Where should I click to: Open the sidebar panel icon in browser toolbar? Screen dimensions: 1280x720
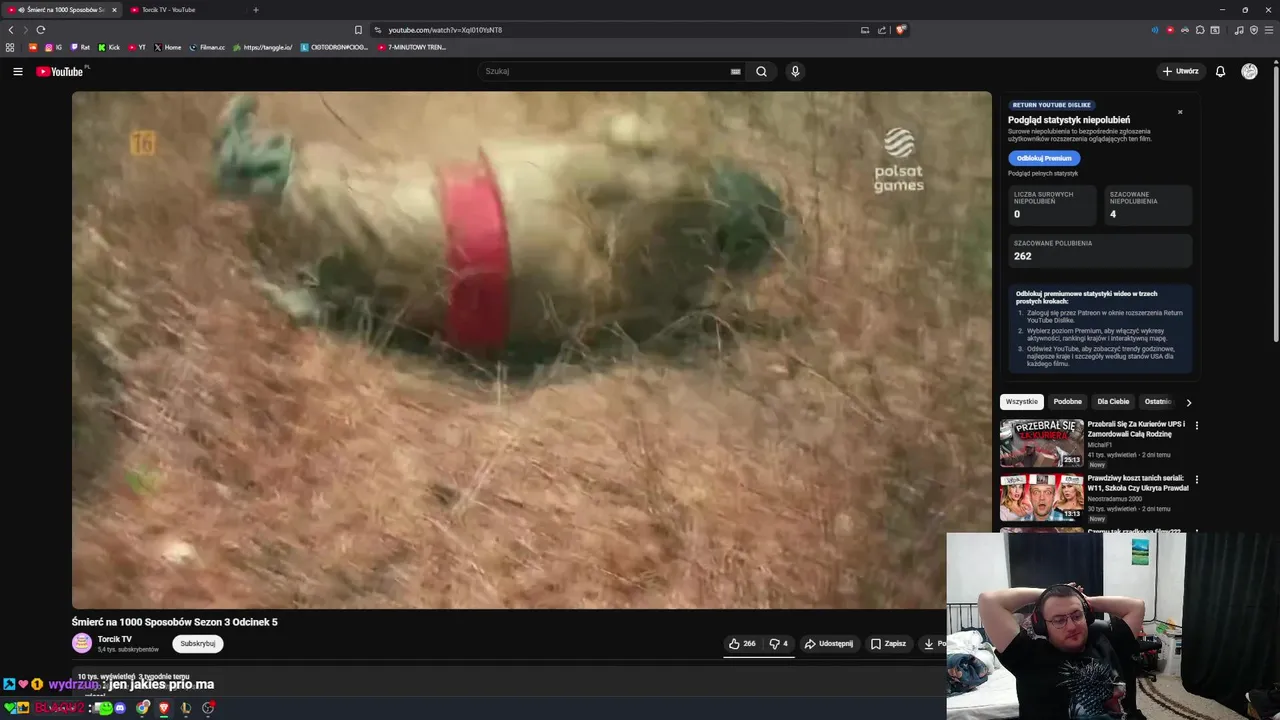coord(1215,30)
